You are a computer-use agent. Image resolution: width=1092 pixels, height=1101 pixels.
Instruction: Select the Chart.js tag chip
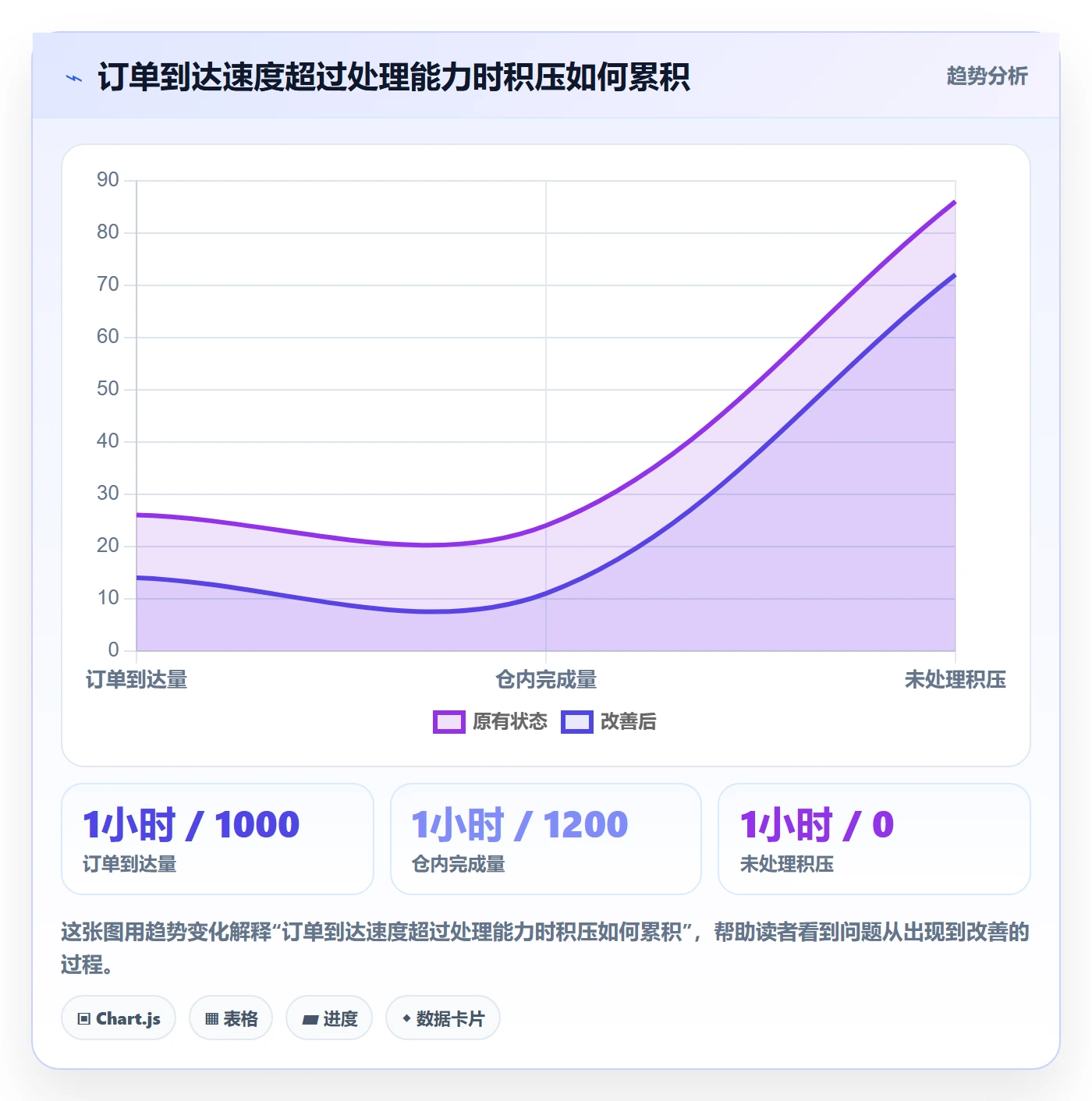[x=119, y=1018]
